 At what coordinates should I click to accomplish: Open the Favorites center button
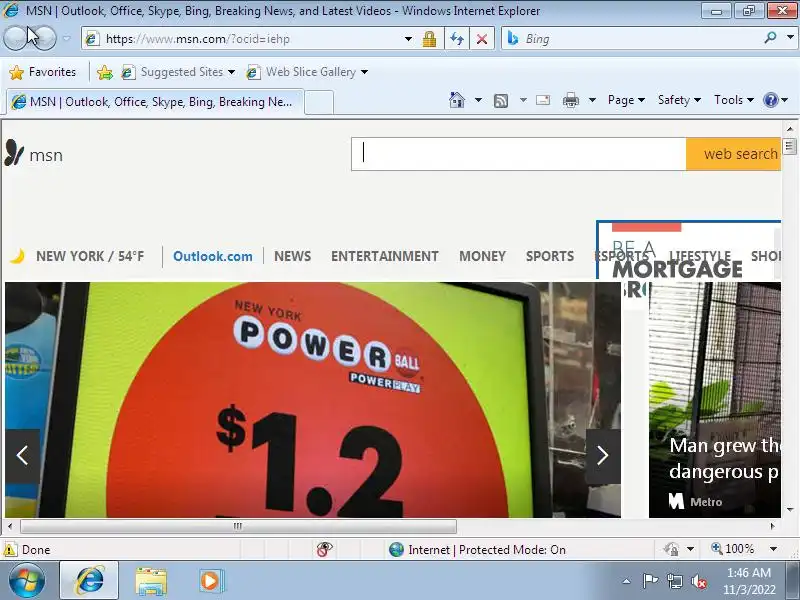(x=43, y=72)
